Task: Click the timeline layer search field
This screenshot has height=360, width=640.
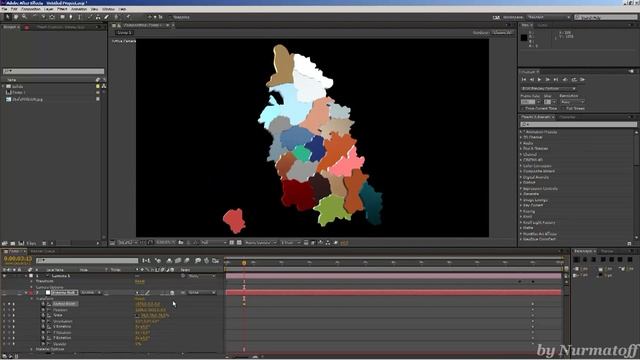Action: point(87,260)
